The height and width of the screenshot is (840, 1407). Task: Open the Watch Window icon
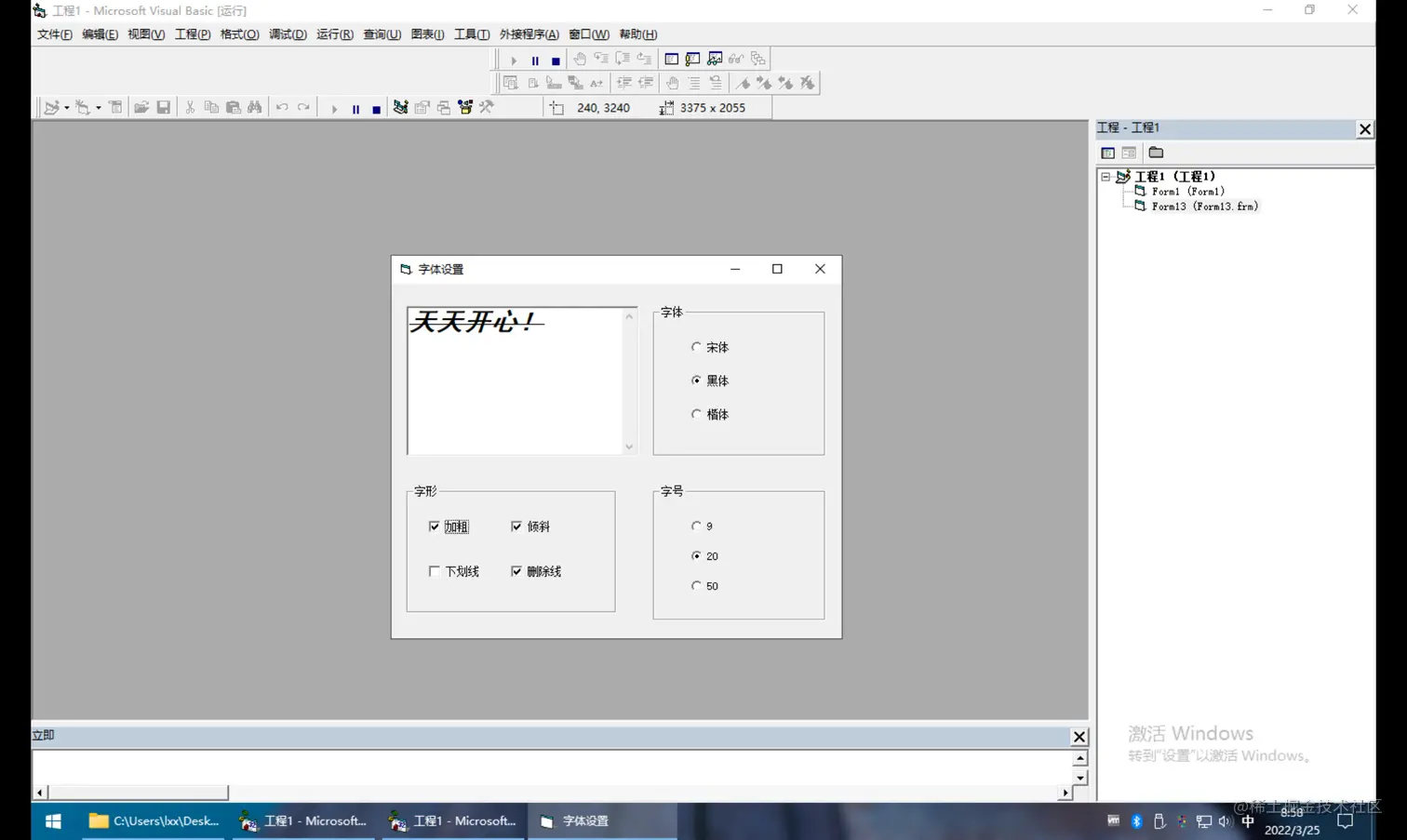click(715, 59)
